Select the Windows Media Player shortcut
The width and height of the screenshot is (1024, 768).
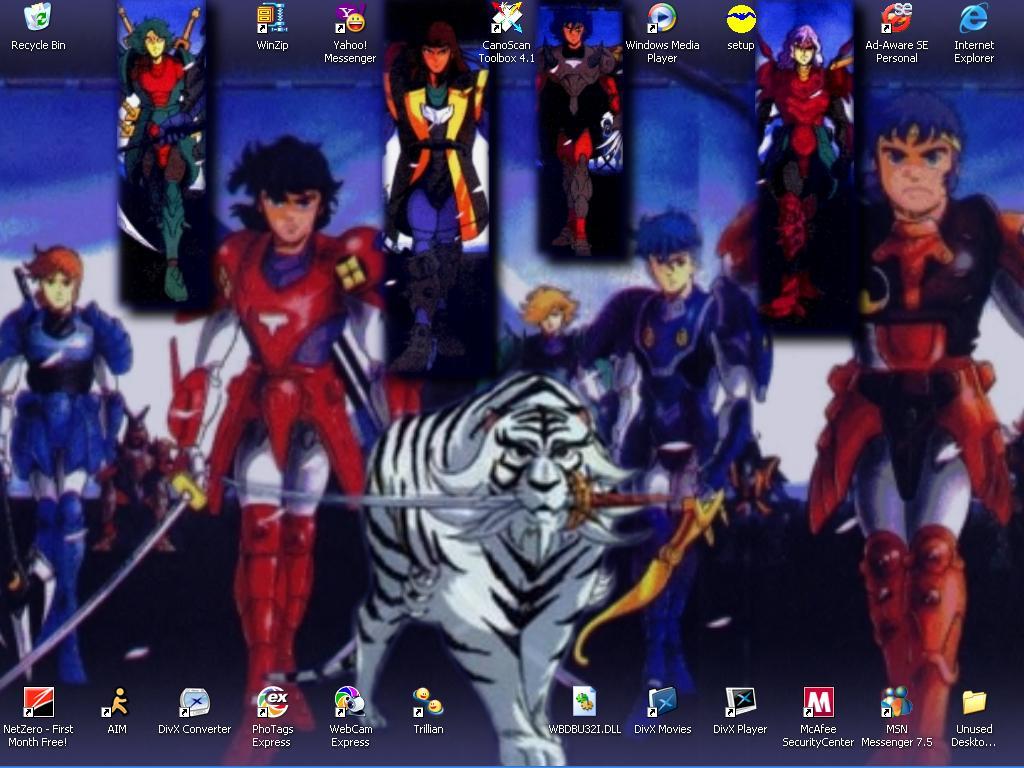point(662,18)
